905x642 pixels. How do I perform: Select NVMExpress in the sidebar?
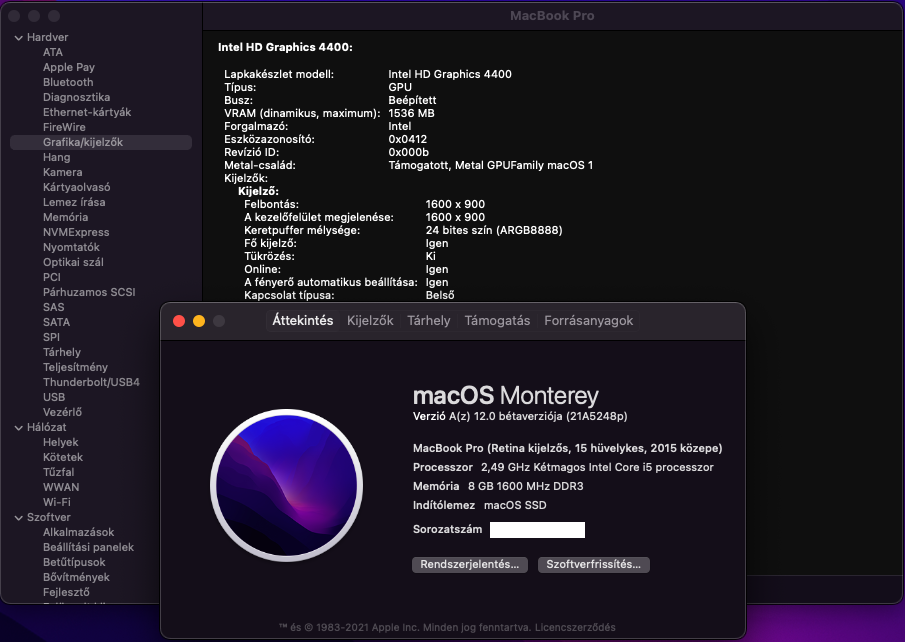(76, 232)
